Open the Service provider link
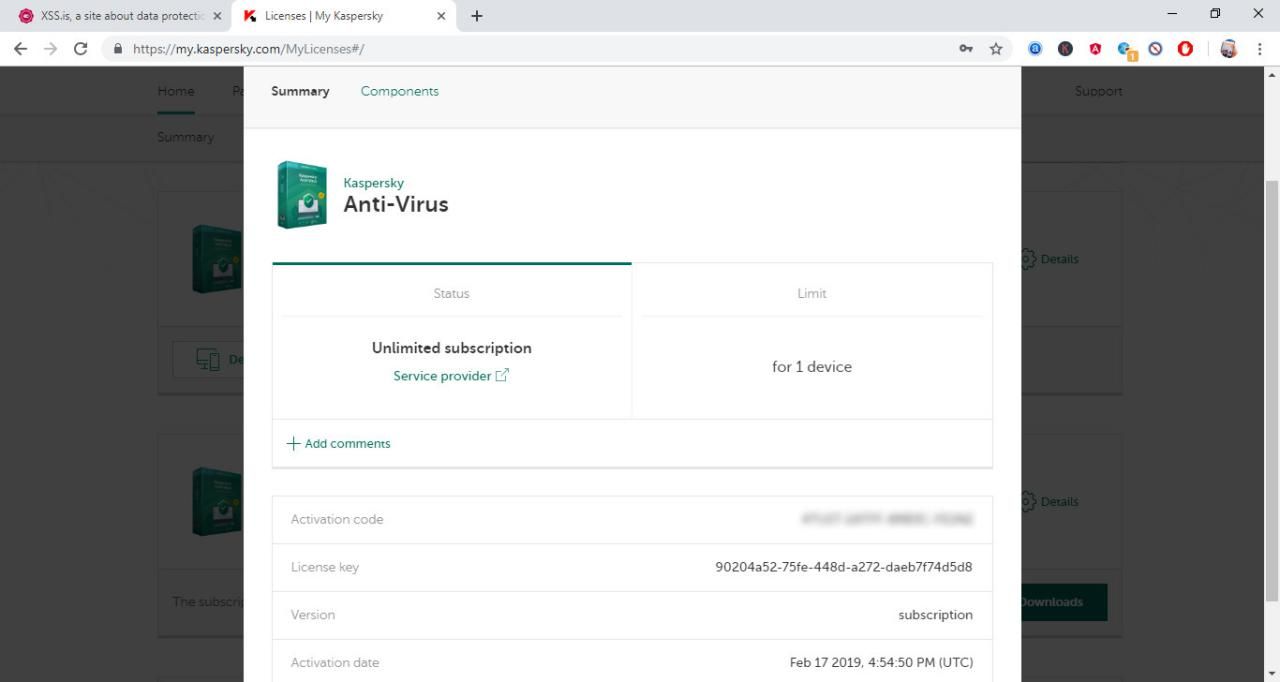Screen dimensions: 1280x682 (x=442, y=376)
